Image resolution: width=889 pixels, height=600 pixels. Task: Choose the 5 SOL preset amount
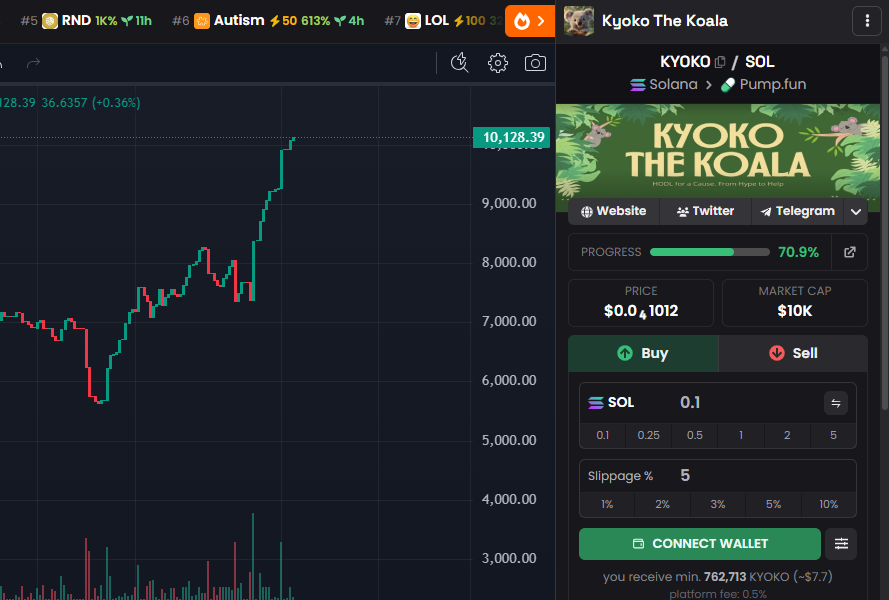pos(833,435)
